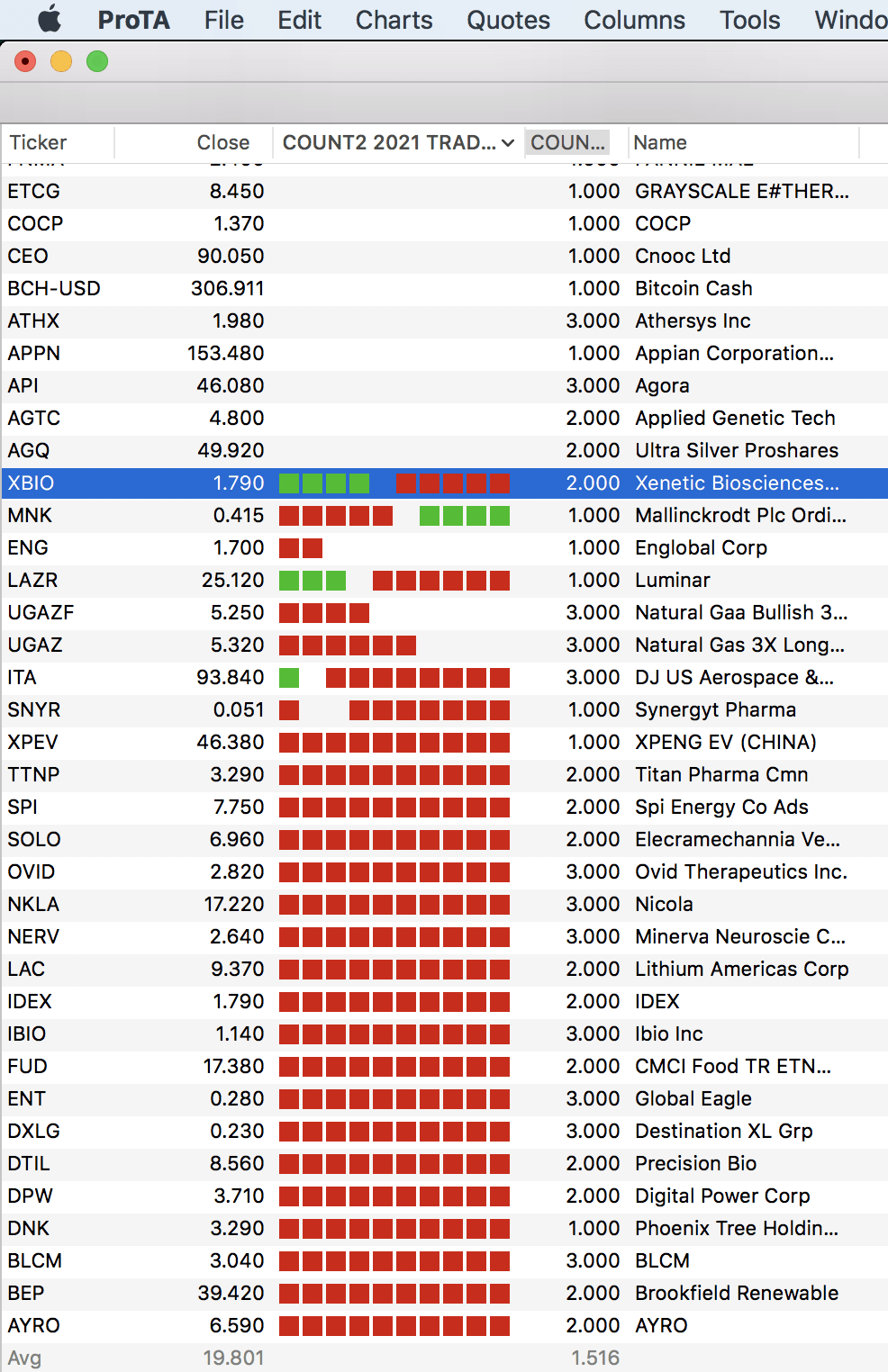Sort by the Name column header
The height and width of the screenshot is (1372, 888).
tap(660, 142)
